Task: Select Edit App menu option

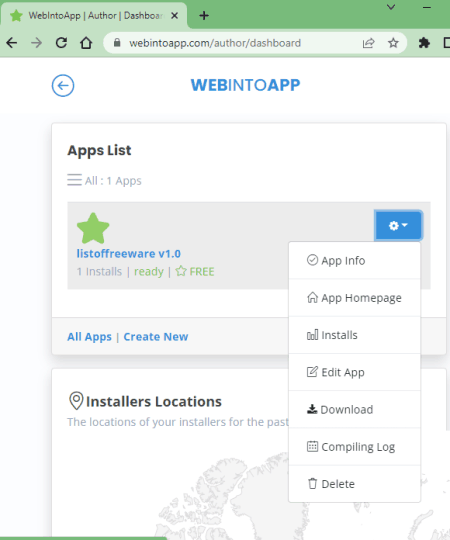Action: (354, 372)
